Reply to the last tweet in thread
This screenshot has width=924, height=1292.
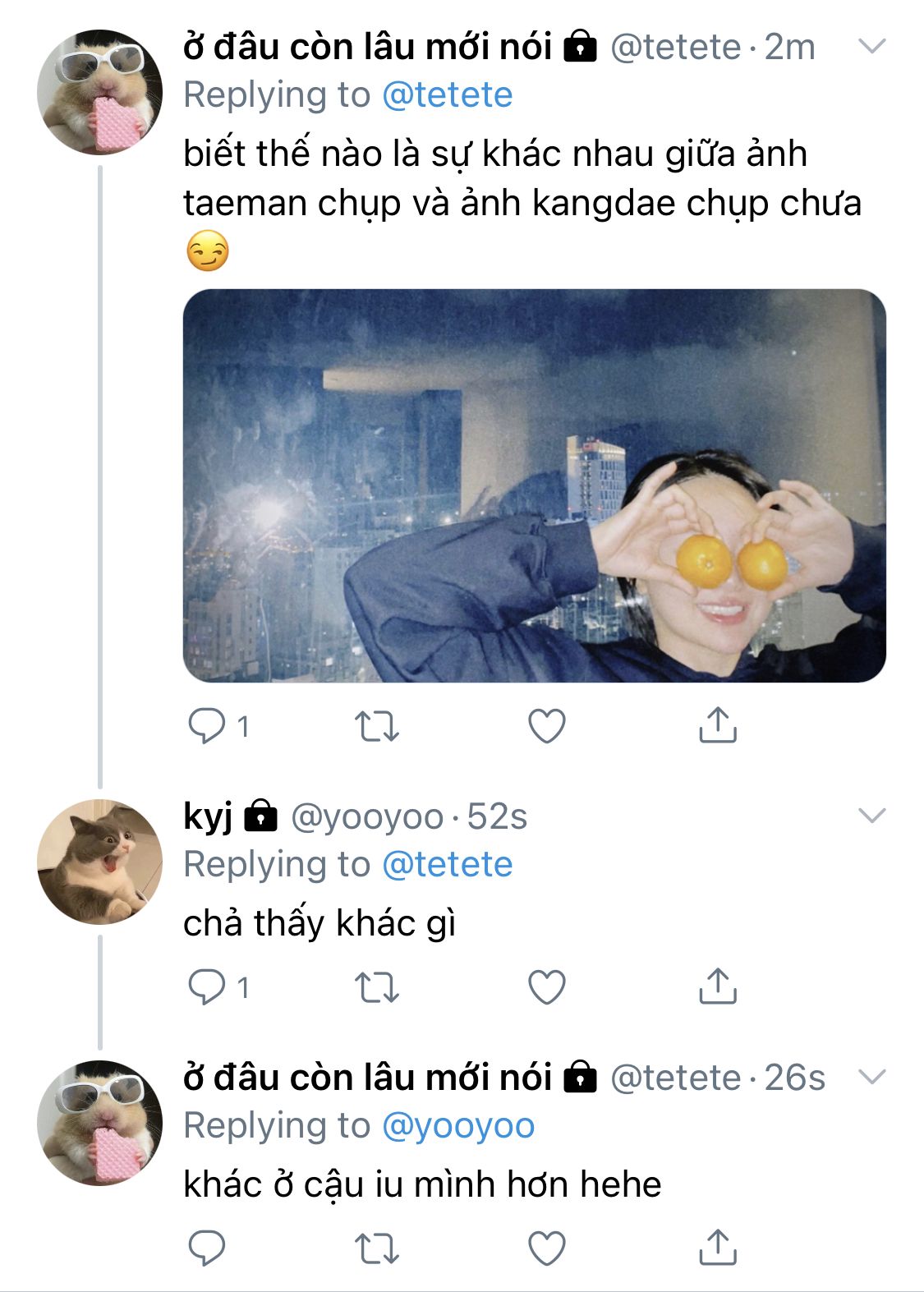click(207, 1248)
